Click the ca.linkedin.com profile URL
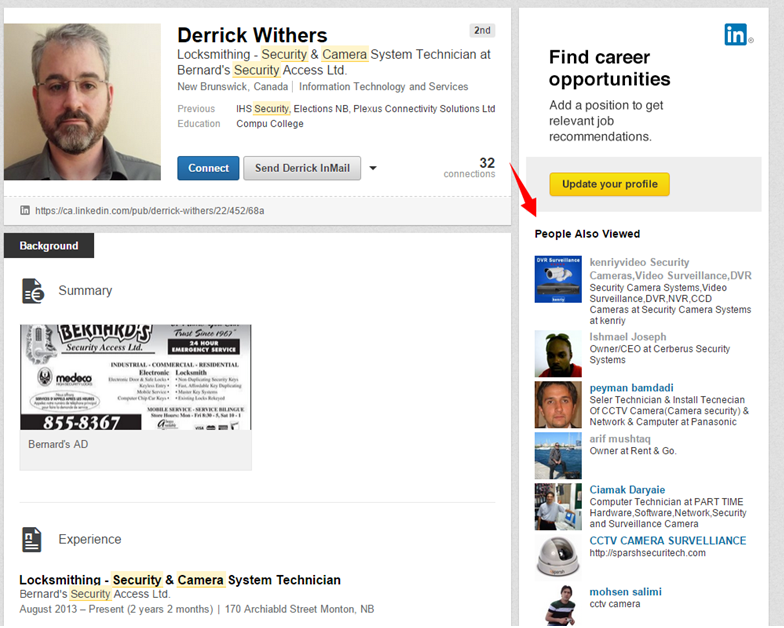Viewport: 784px width, 628px height. 150,211
